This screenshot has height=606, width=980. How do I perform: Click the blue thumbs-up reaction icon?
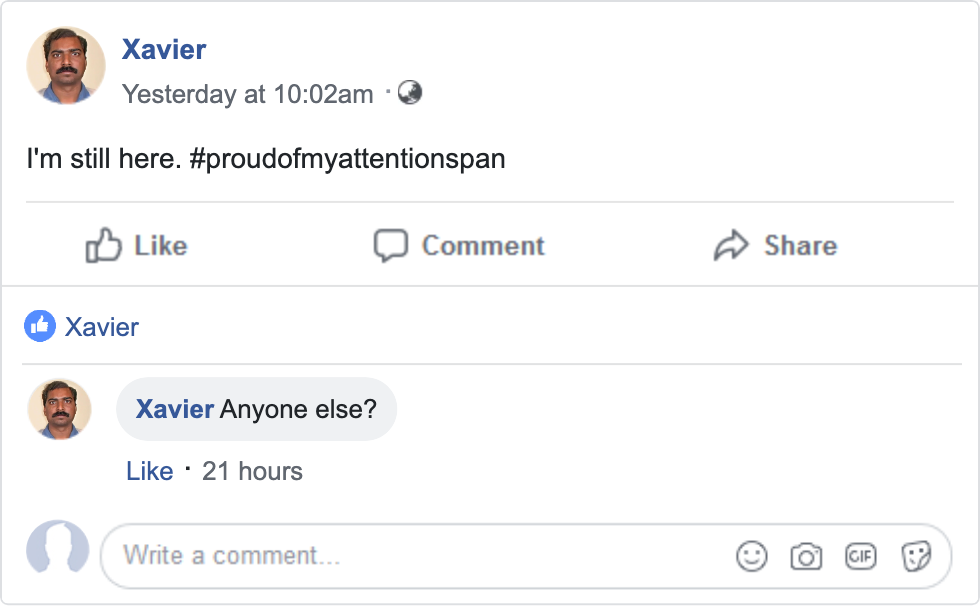click(40, 326)
